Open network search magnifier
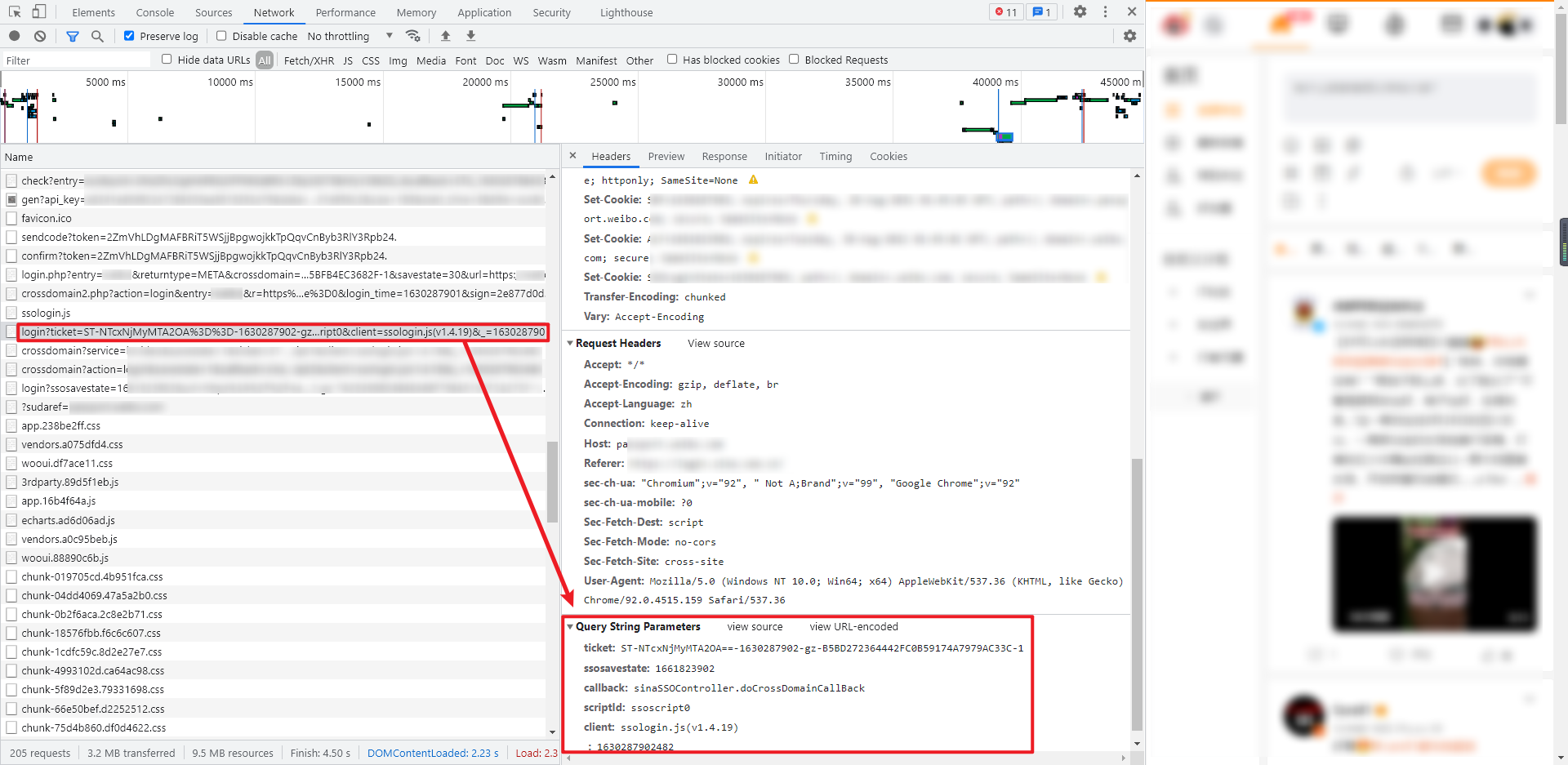Image resolution: width=1568 pixels, height=765 pixels. 97,36
